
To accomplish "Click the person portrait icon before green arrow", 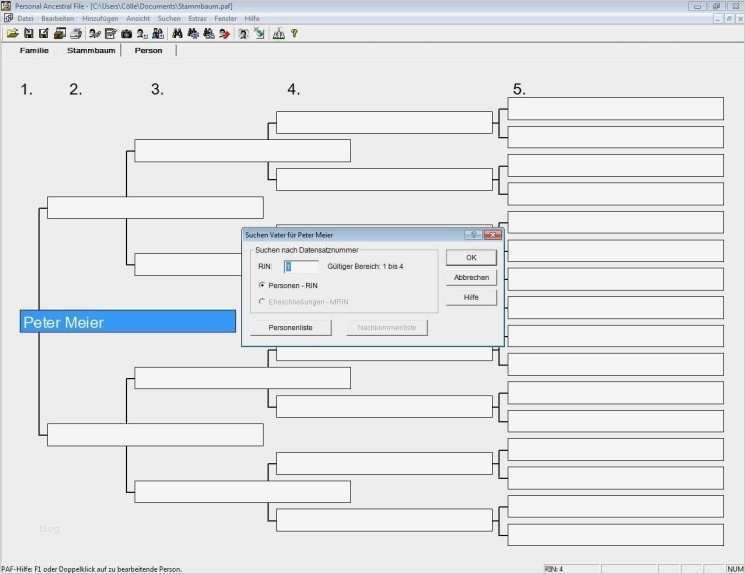I will click(x=244, y=33).
